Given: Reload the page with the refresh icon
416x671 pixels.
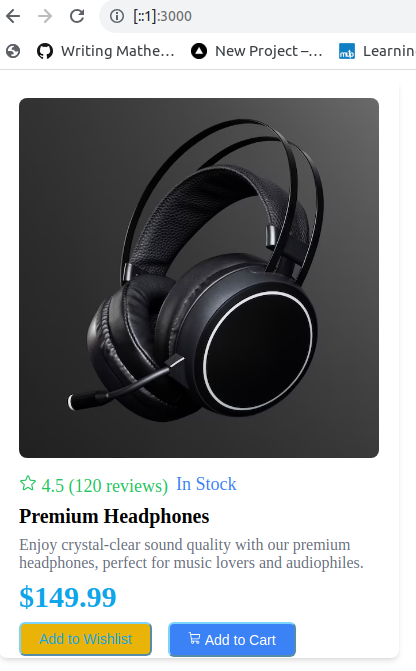Looking at the screenshot, I should (x=77, y=16).
